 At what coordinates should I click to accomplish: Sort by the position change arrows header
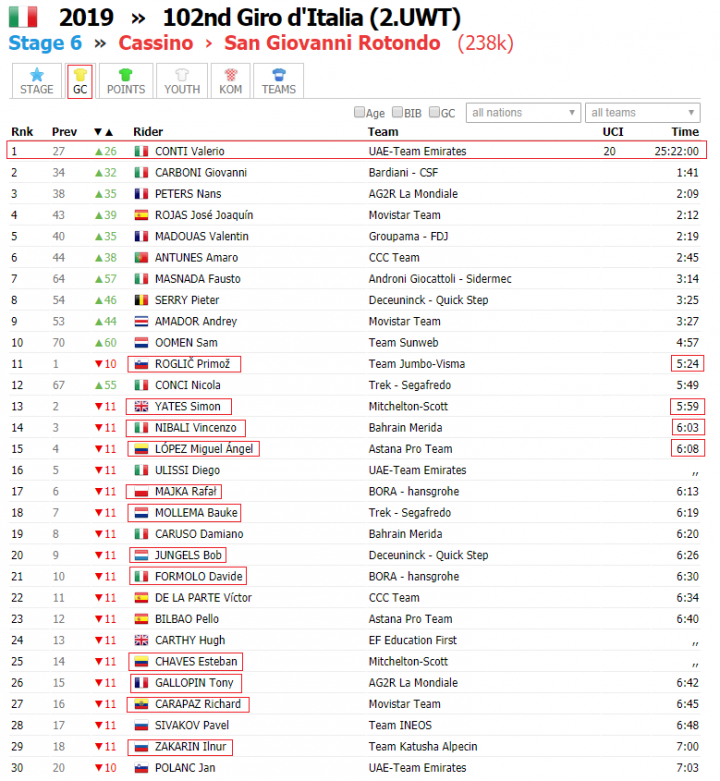(104, 132)
